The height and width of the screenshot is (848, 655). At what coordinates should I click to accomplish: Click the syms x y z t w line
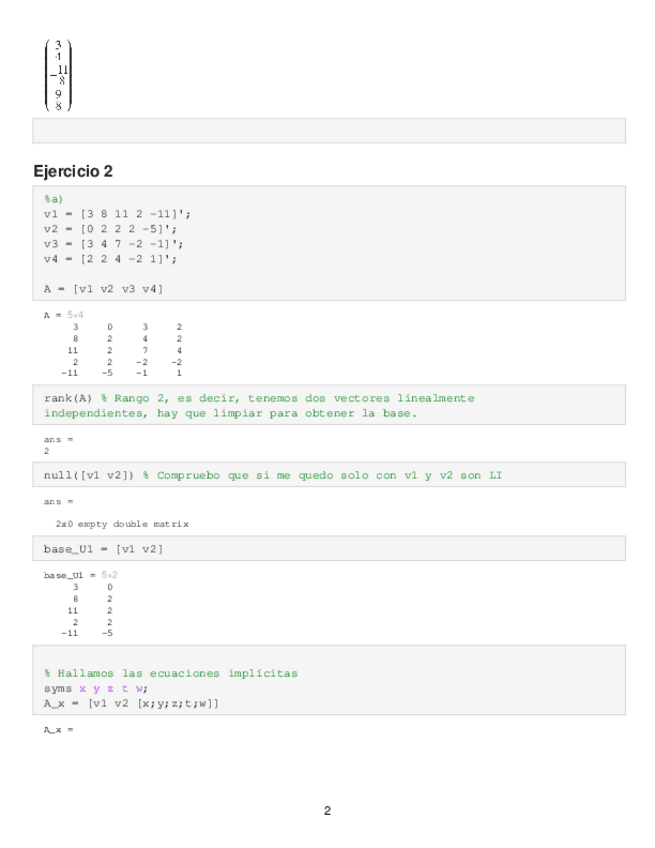click(95, 688)
